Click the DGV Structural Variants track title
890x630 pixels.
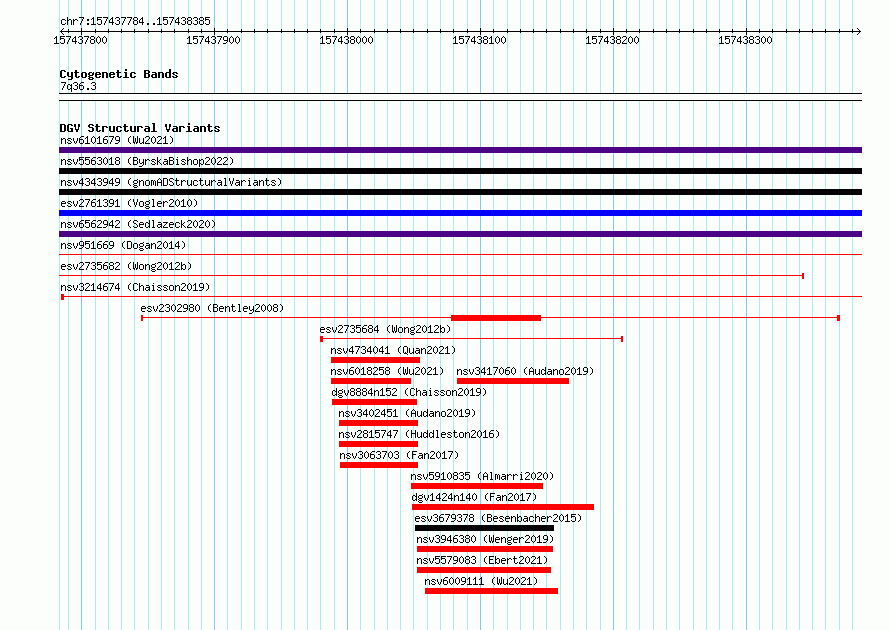coord(140,128)
